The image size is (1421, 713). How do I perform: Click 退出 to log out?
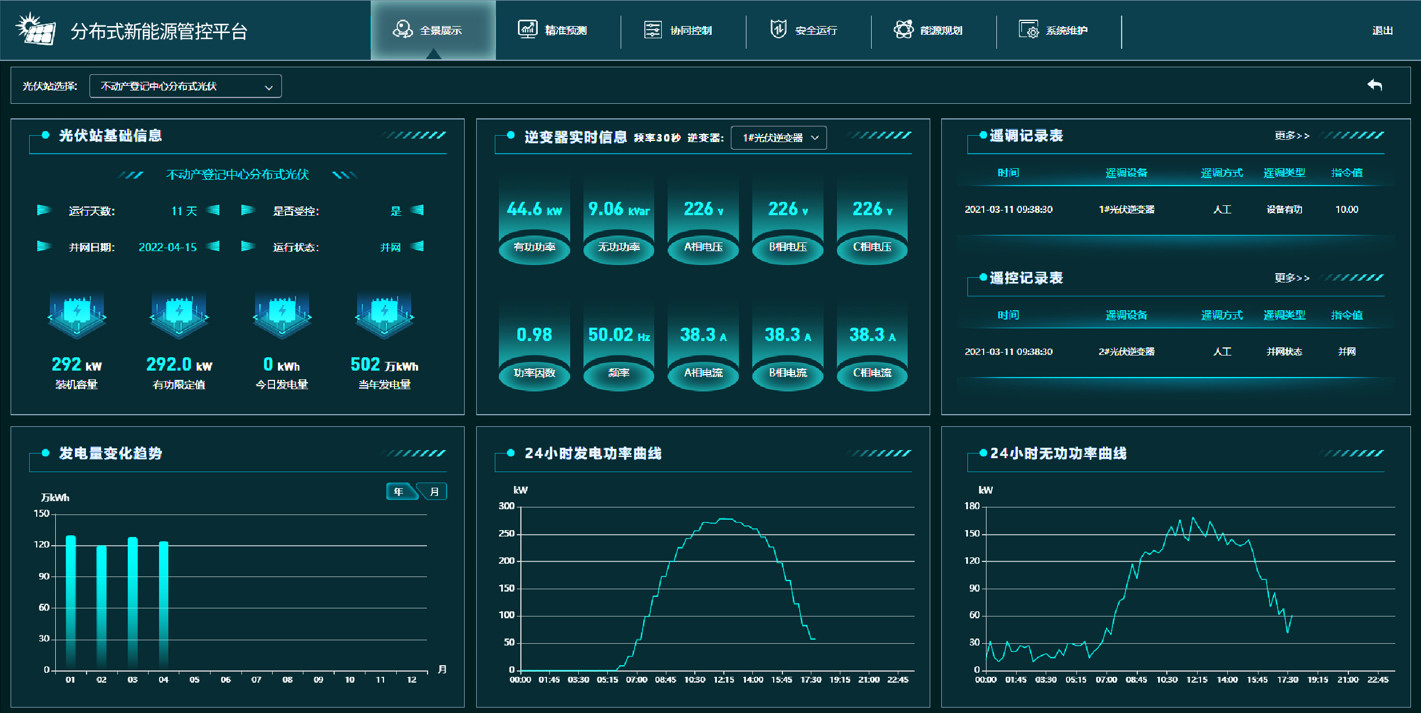(x=1382, y=30)
